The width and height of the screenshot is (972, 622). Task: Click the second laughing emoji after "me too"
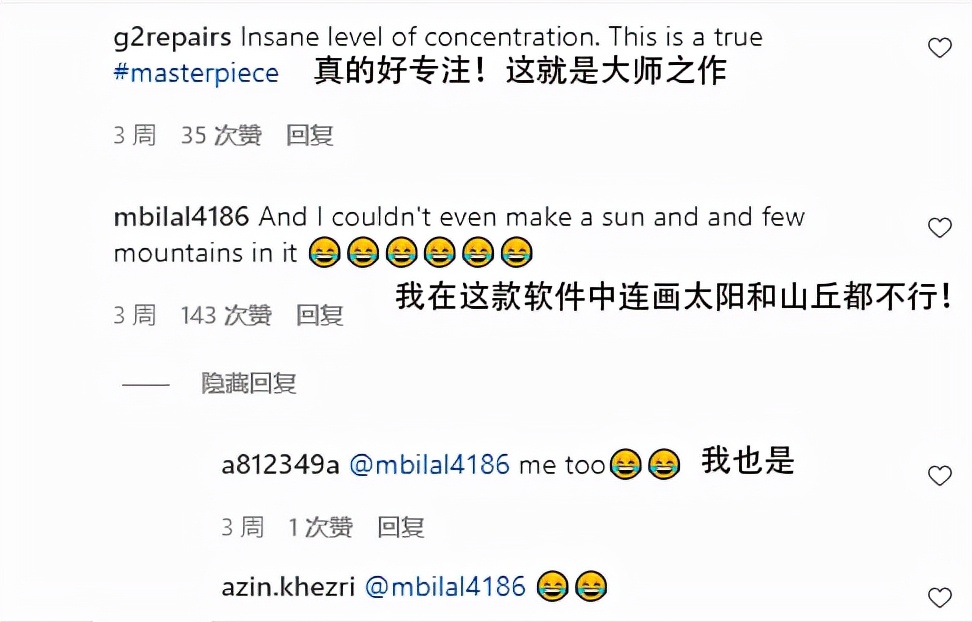(663, 463)
